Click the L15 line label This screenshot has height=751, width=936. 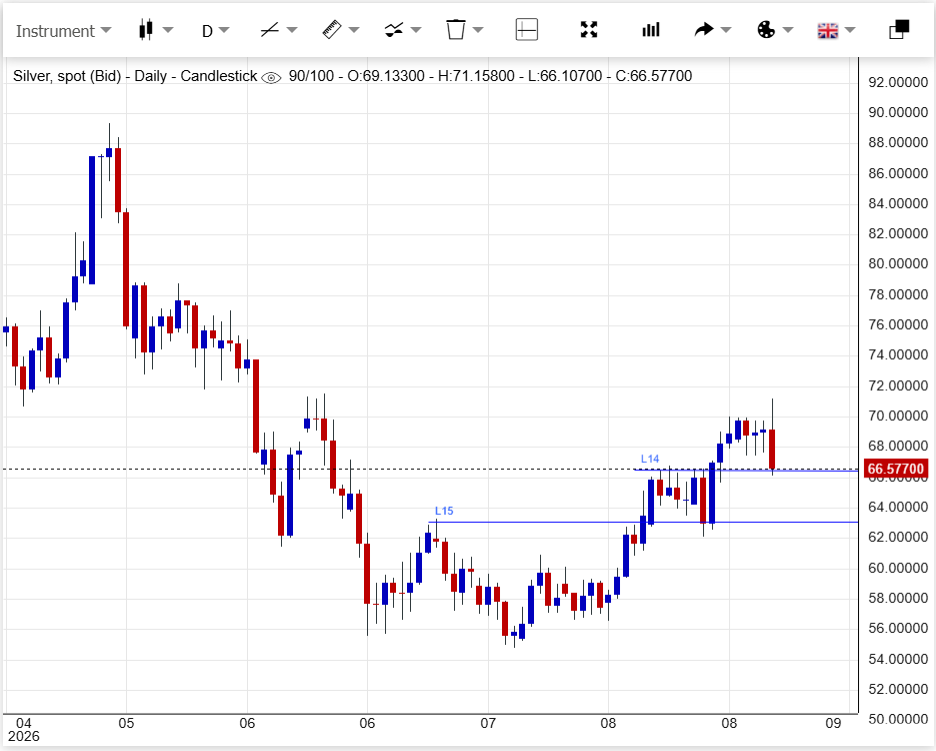click(444, 511)
